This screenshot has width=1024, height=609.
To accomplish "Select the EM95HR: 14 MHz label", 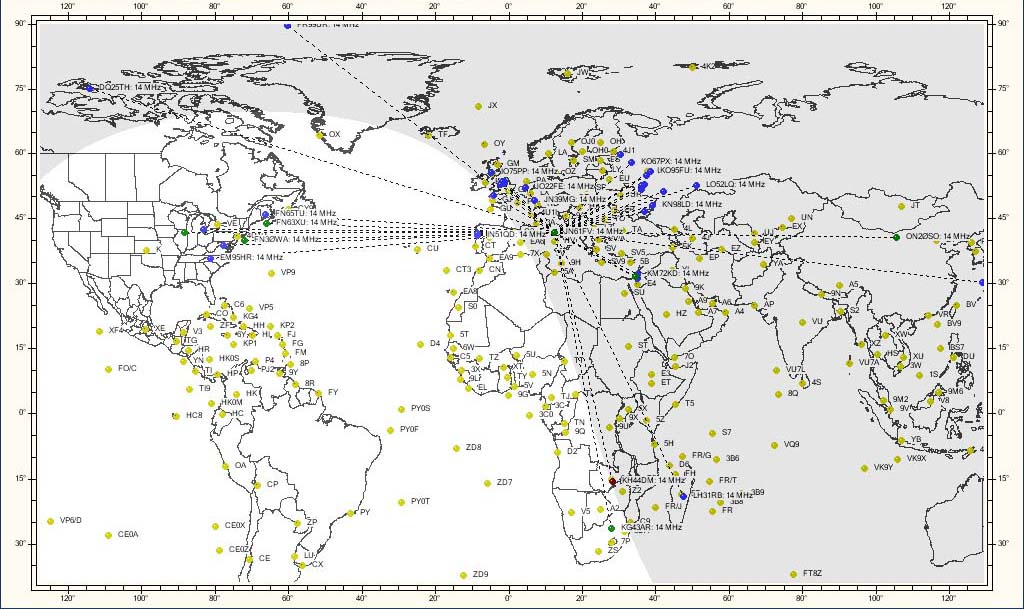I will [251, 258].
